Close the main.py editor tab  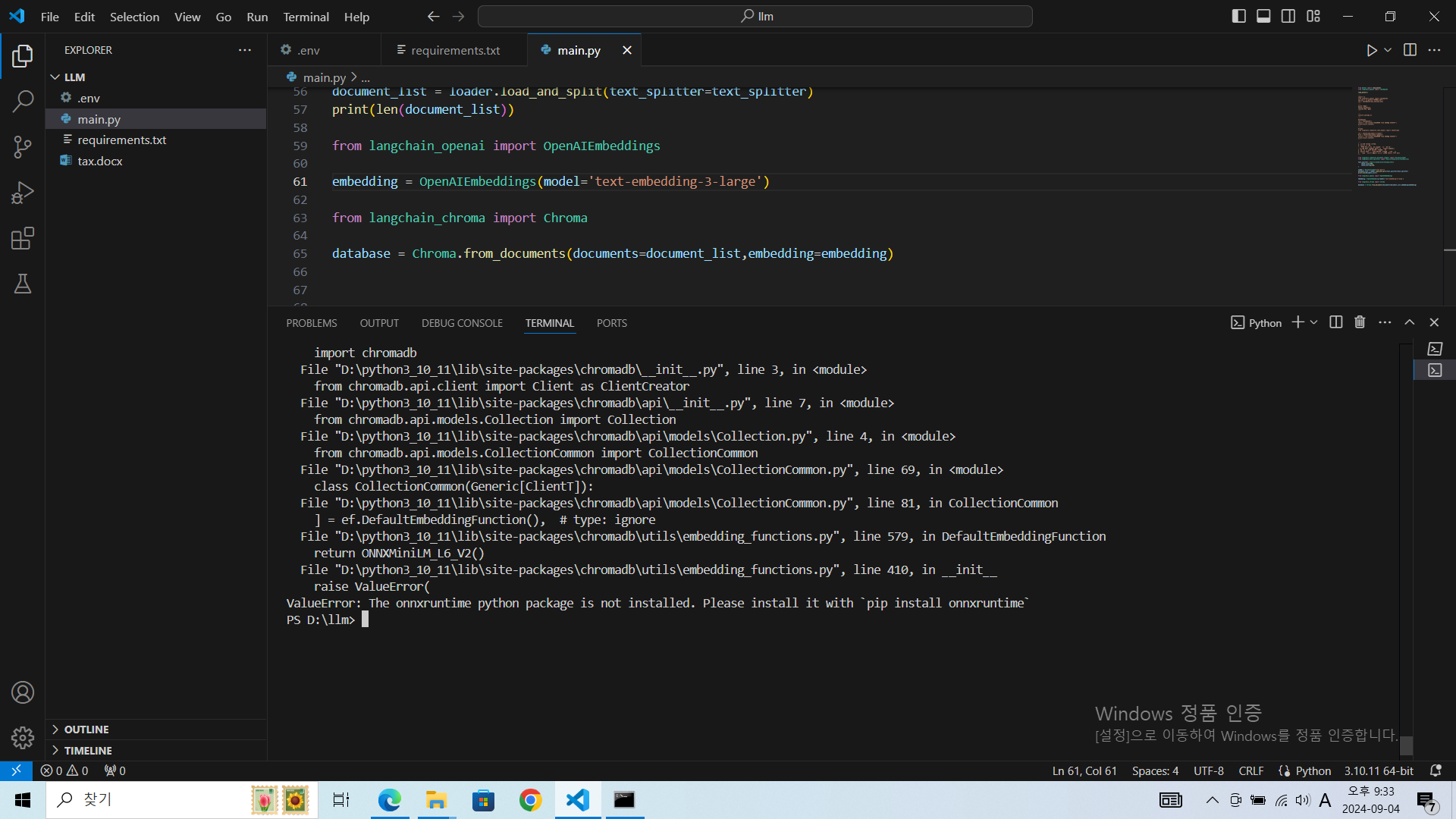pos(626,50)
